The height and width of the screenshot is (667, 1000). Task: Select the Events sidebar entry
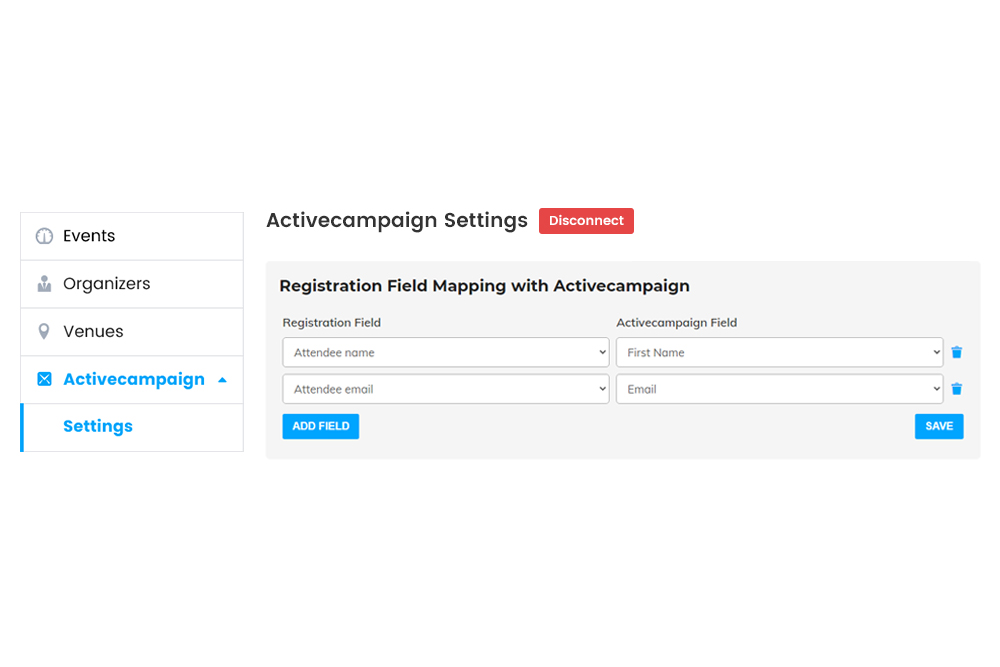89,235
